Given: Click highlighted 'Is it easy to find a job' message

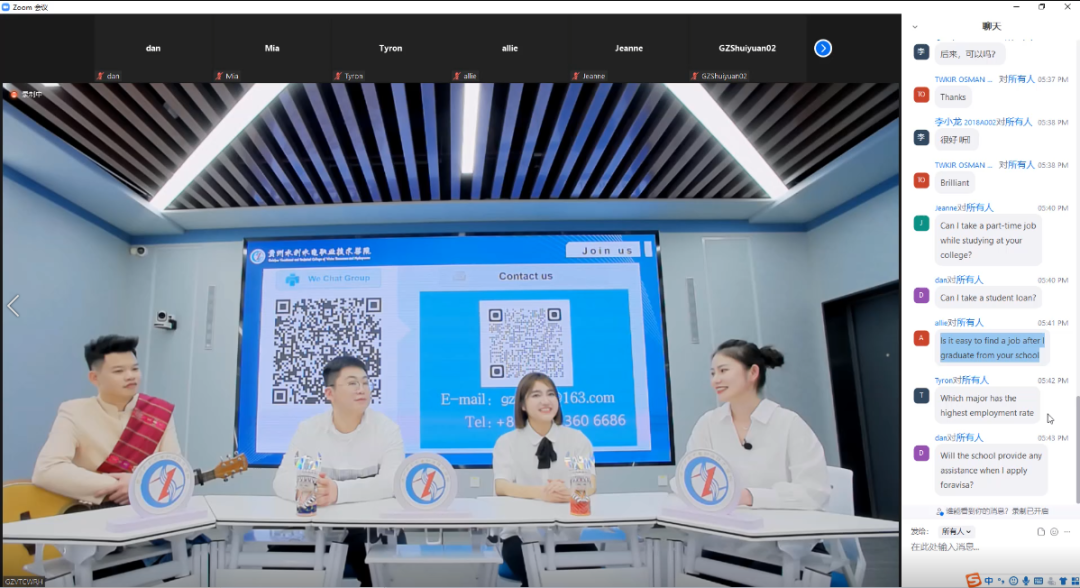Looking at the screenshot, I should click(x=992, y=348).
